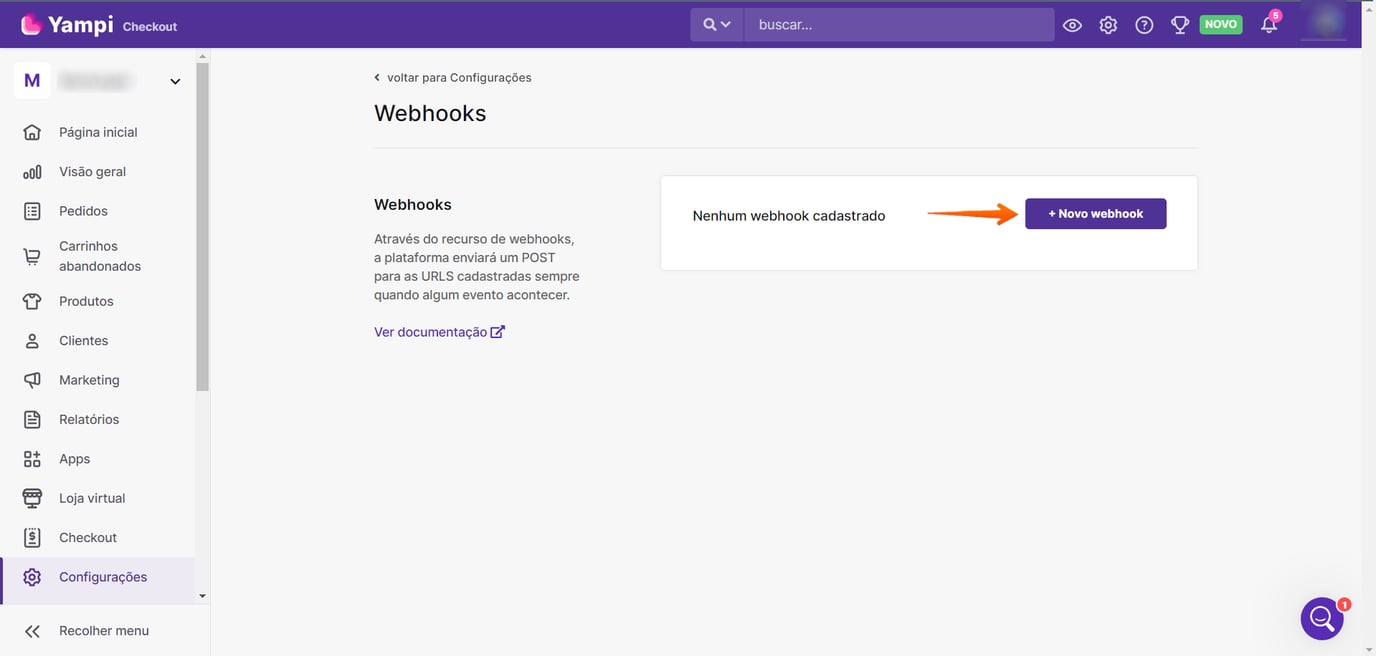The height and width of the screenshot is (656, 1376).
Task: Collapse the sidebar with Recolher menu
Action: pyautogui.click(x=103, y=630)
